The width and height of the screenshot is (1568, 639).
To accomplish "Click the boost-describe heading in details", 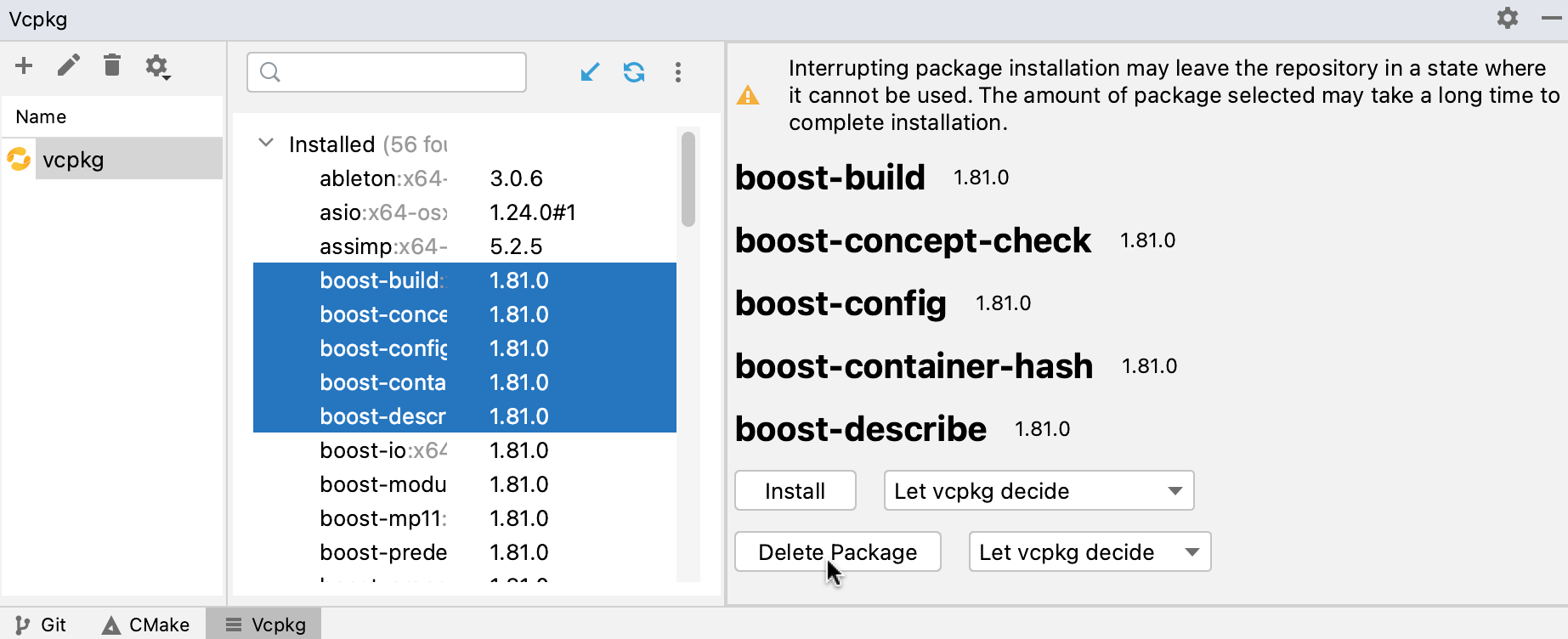I will [861, 429].
